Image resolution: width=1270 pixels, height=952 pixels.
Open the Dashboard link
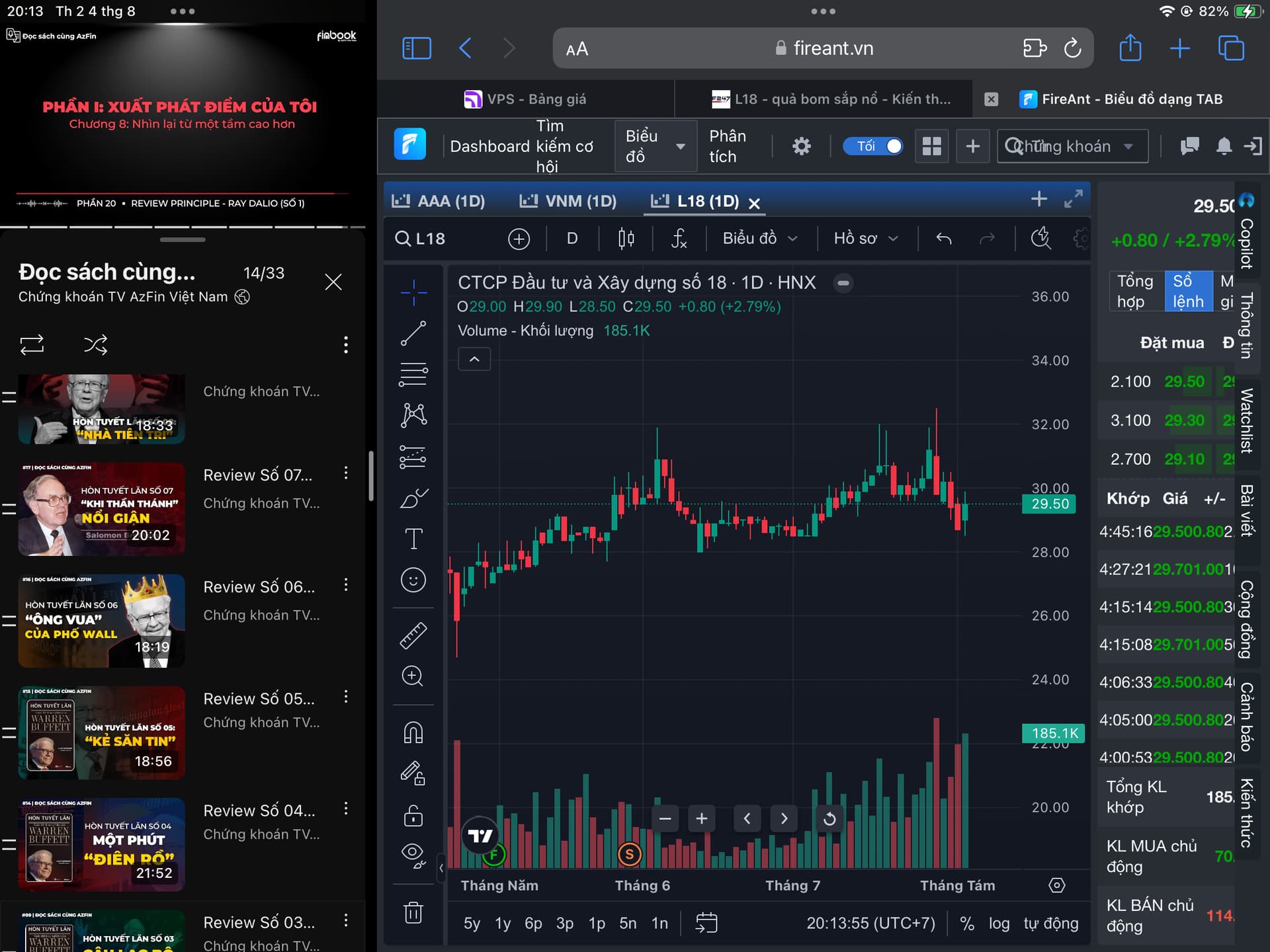coord(489,146)
